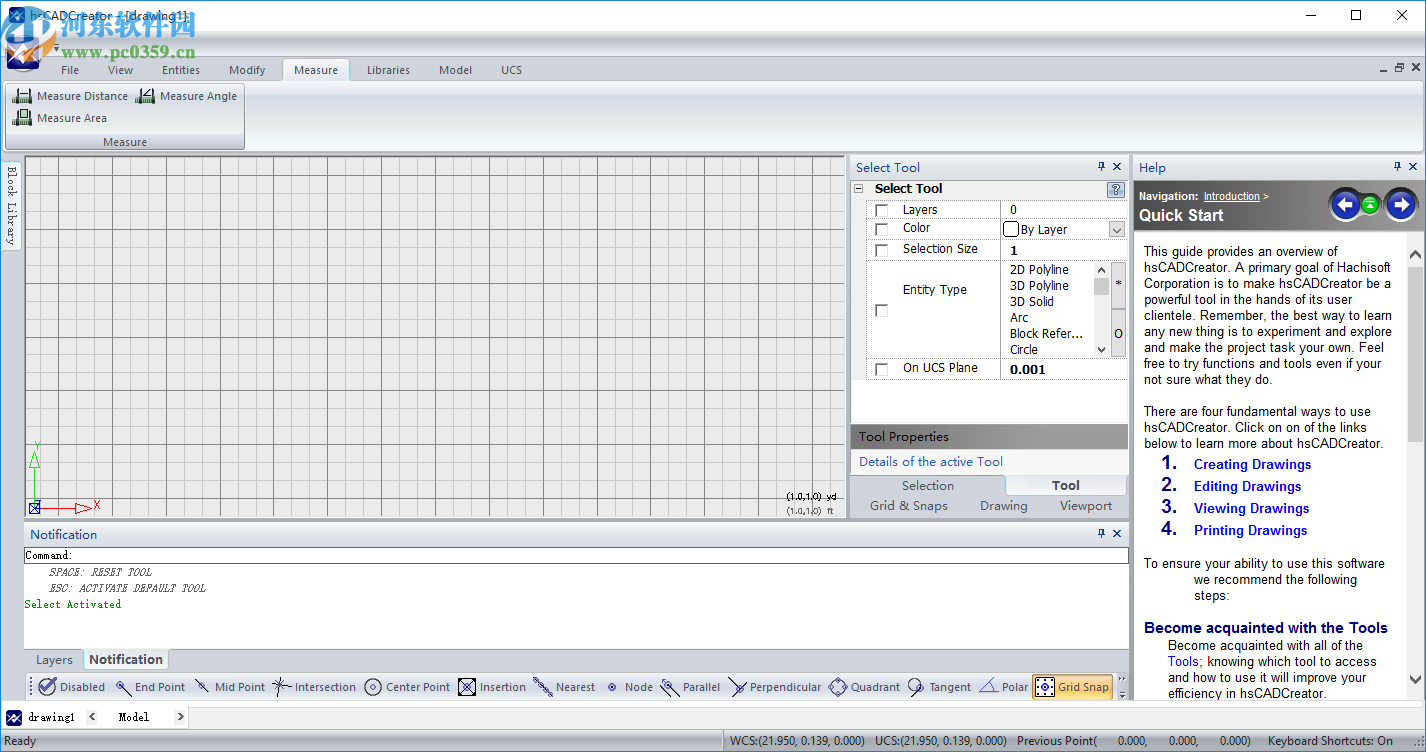Collapse the Select Tool property group

pyautogui.click(x=858, y=188)
